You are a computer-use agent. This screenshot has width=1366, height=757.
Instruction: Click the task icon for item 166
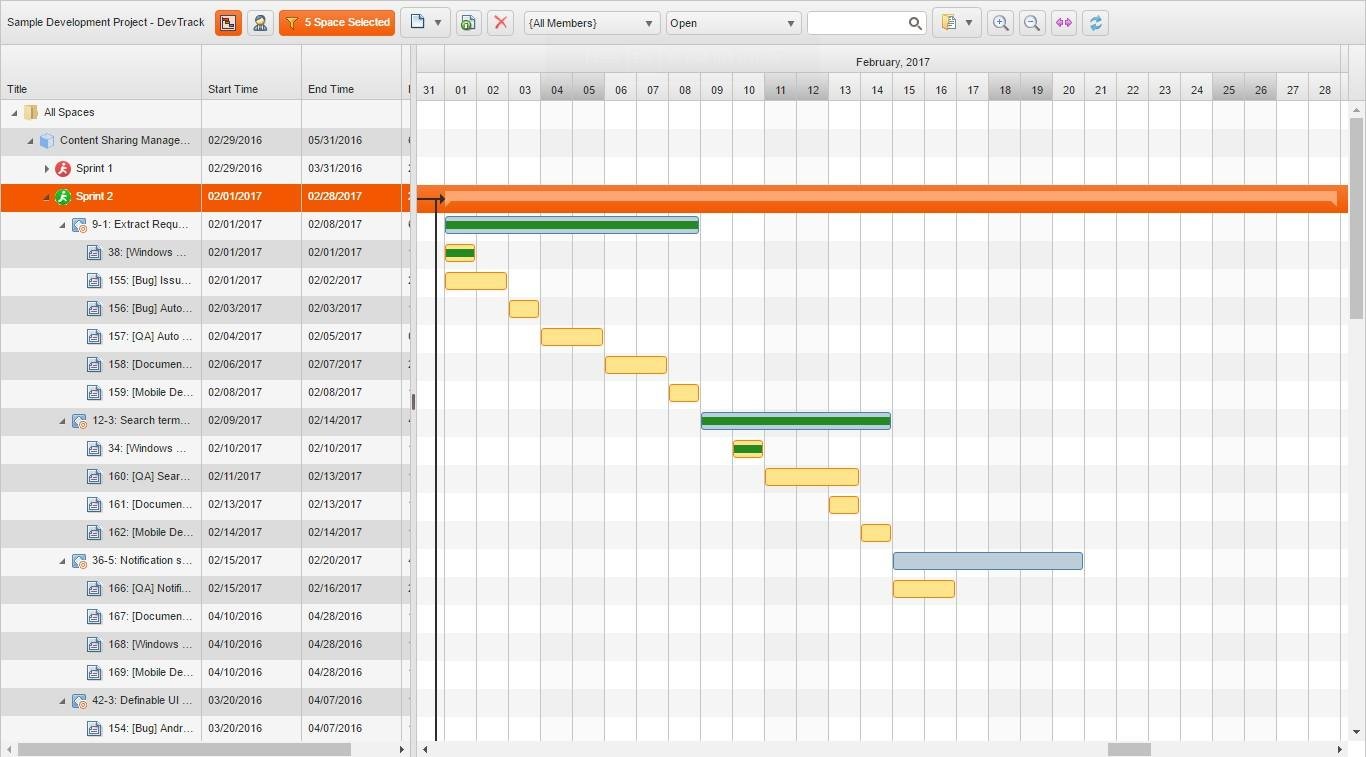[x=94, y=589]
